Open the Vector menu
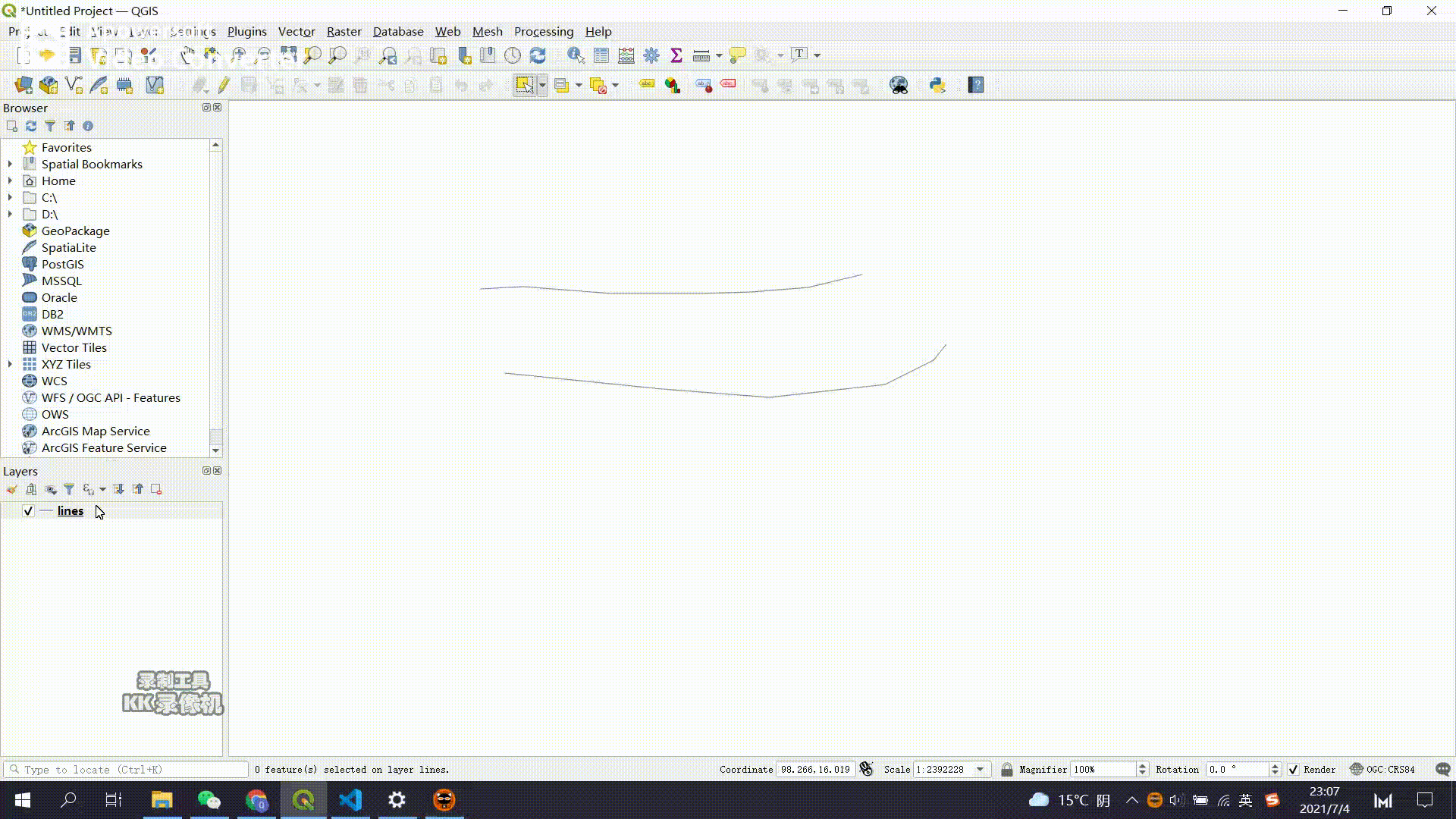This screenshot has width=1456, height=819. click(296, 31)
